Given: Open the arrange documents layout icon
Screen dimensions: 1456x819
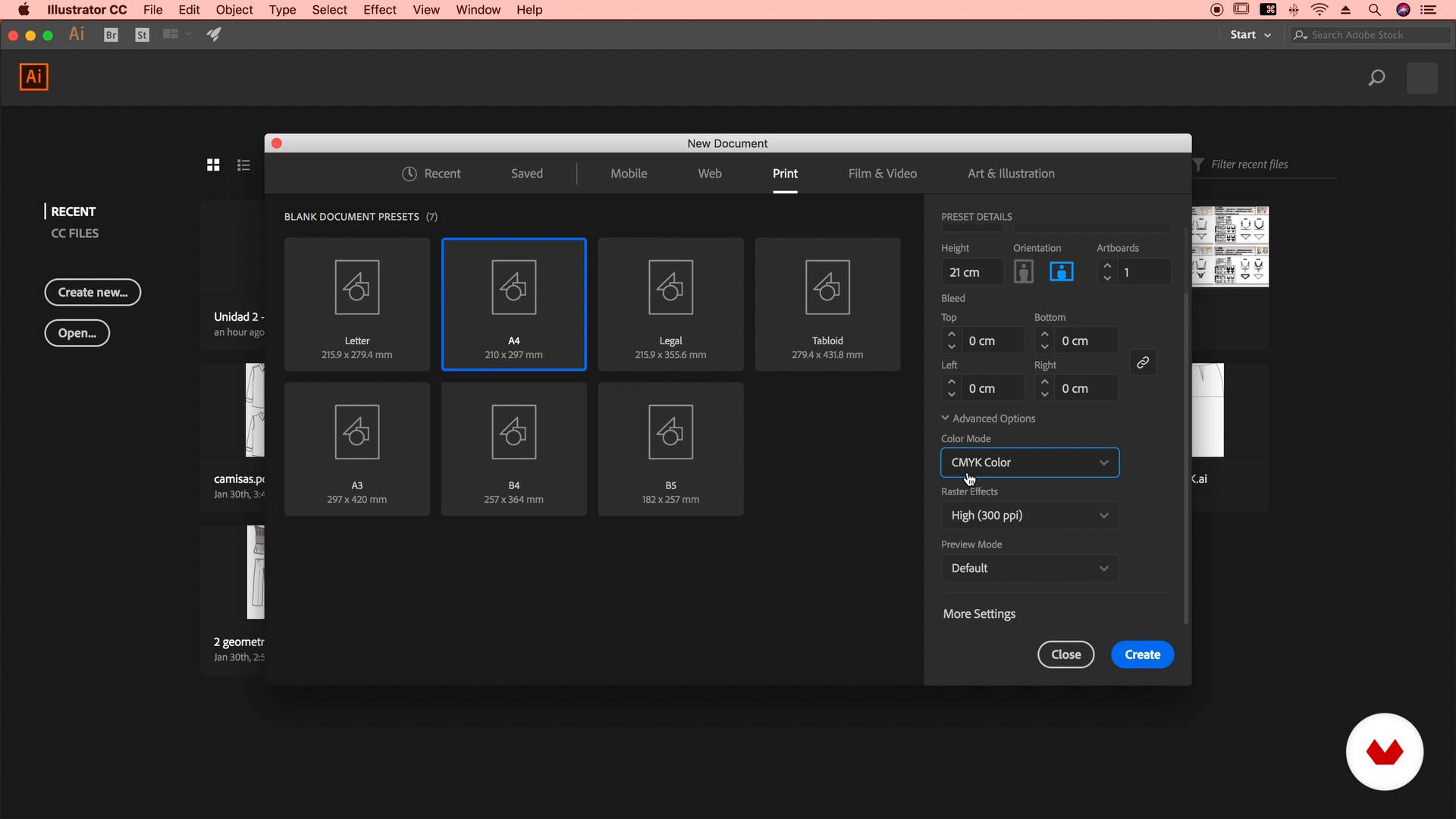Looking at the screenshot, I should pos(171,34).
